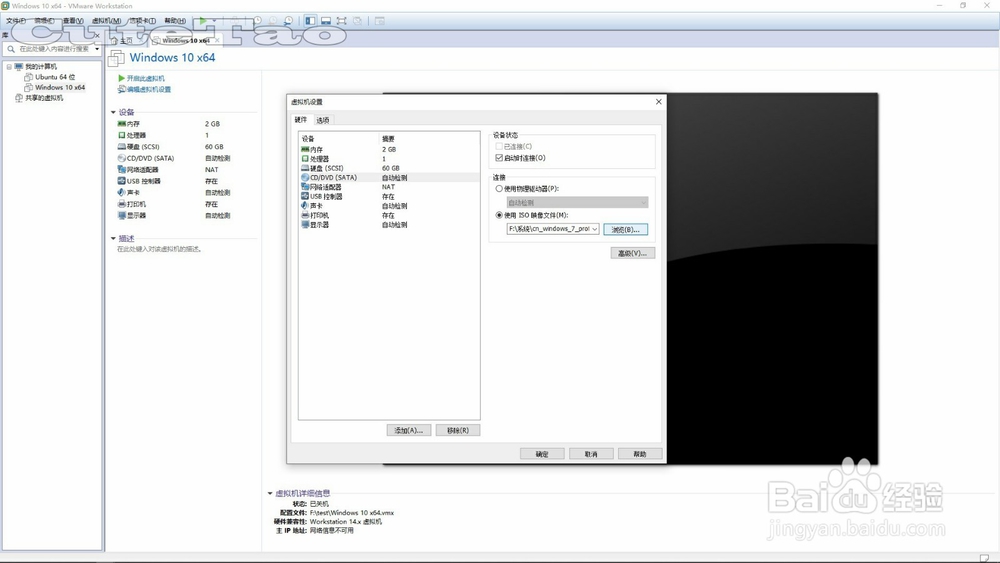The width and height of the screenshot is (1000, 563).
Task: Open the 自动检测 physical drive dropdown
Action: (577, 203)
